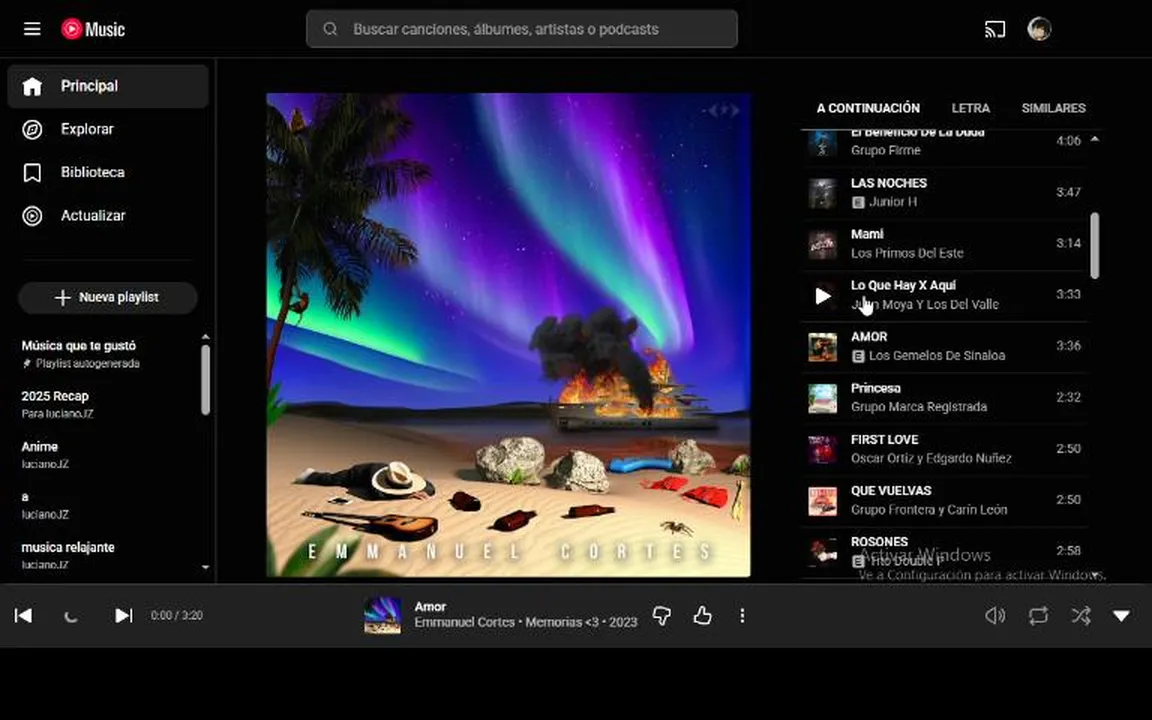Click the queue list scrollbar thumb
Image resolution: width=1152 pixels, height=720 pixels.
click(x=1095, y=245)
